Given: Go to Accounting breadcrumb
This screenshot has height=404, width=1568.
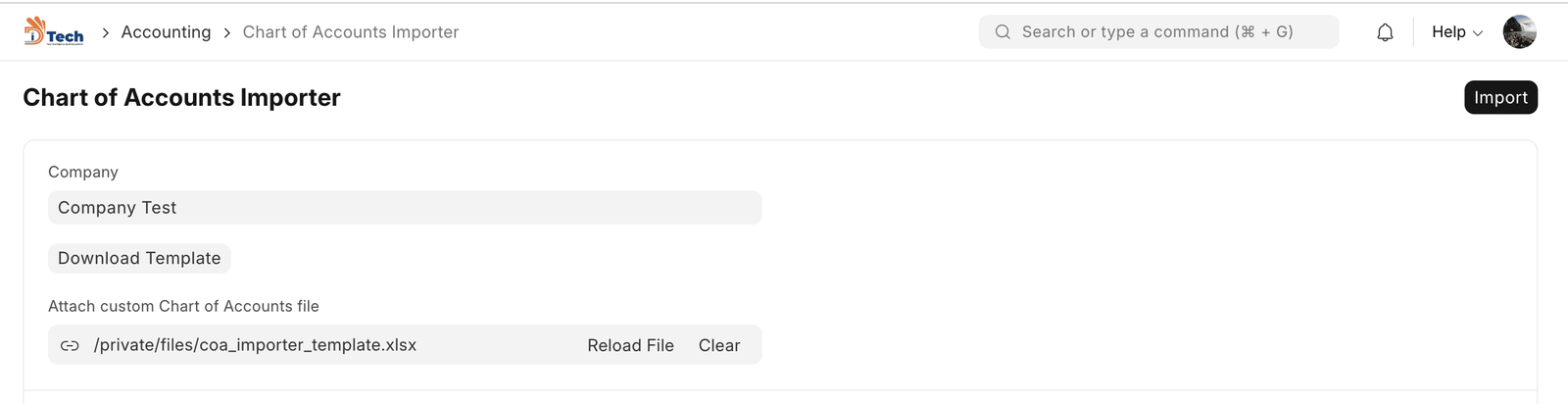Looking at the screenshot, I should [166, 32].
